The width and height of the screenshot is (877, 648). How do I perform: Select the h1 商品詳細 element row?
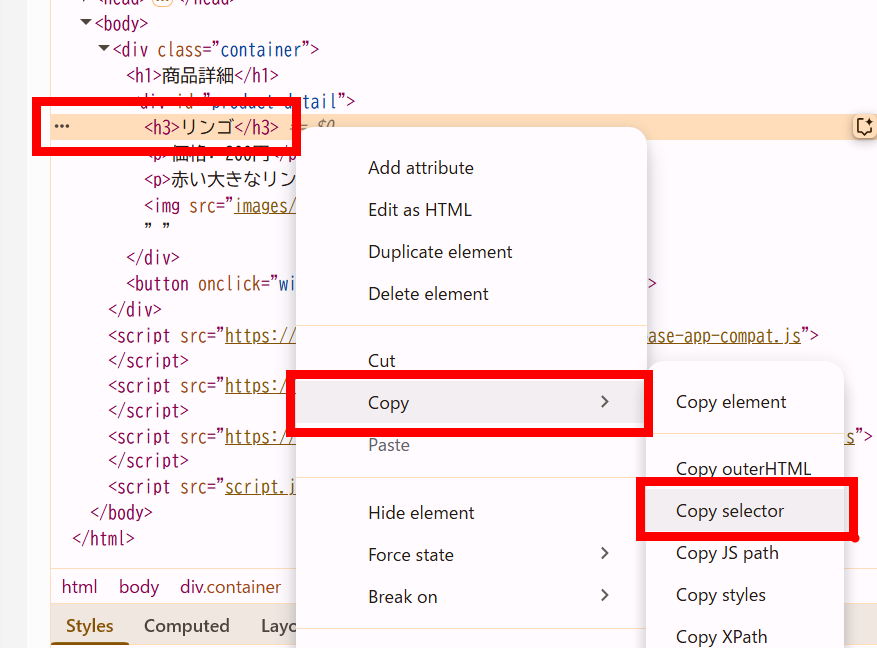(x=202, y=75)
